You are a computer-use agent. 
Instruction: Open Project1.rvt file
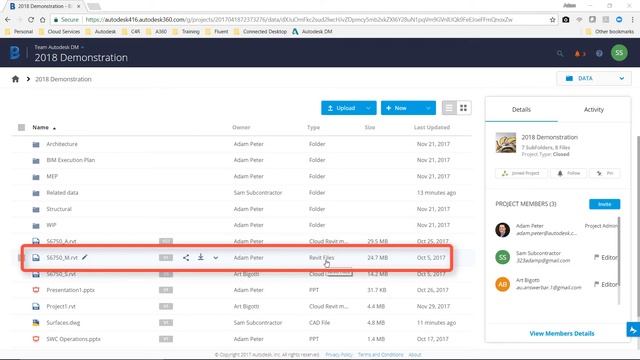click(x=61, y=307)
